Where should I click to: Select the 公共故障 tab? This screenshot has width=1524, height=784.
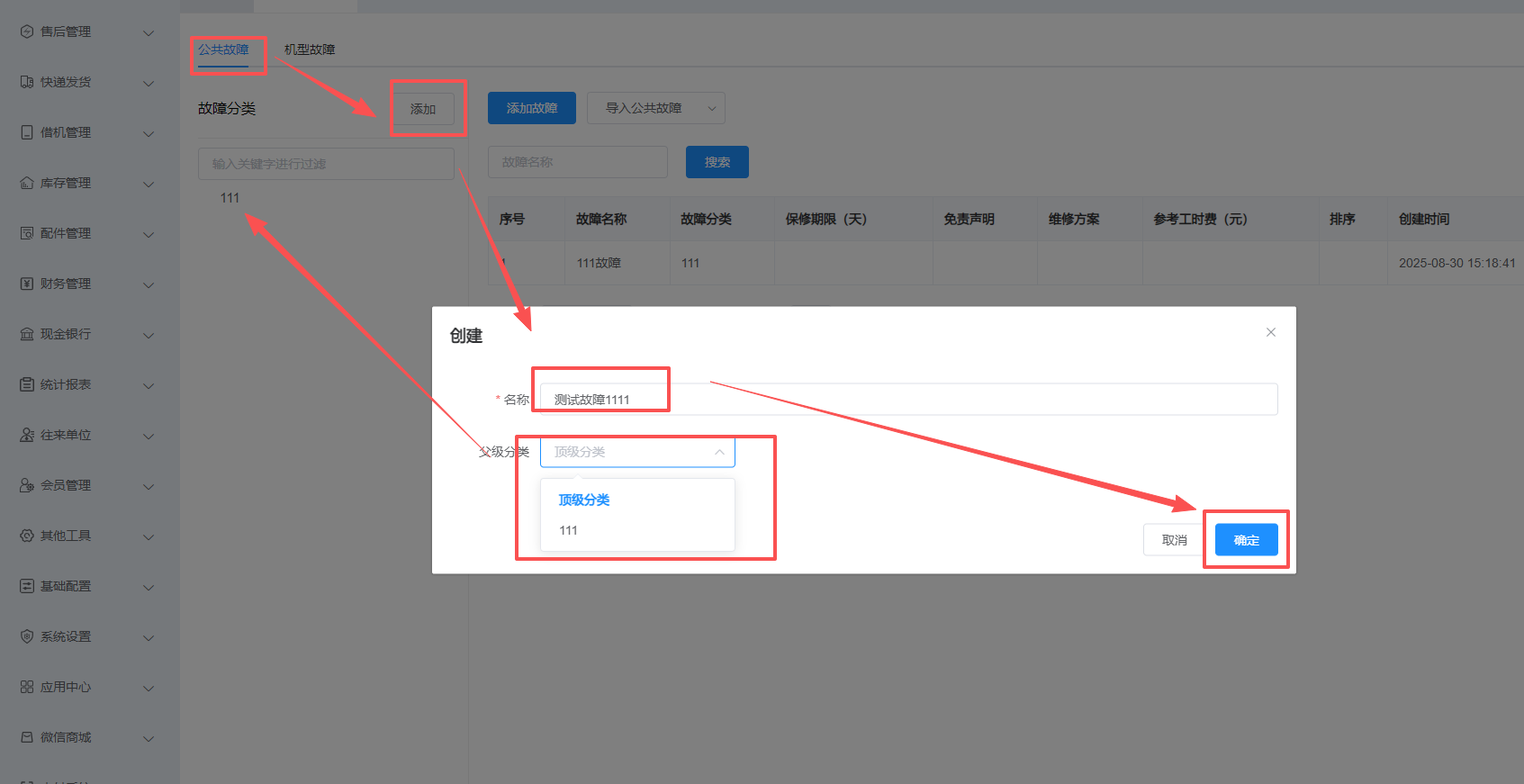[223, 50]
